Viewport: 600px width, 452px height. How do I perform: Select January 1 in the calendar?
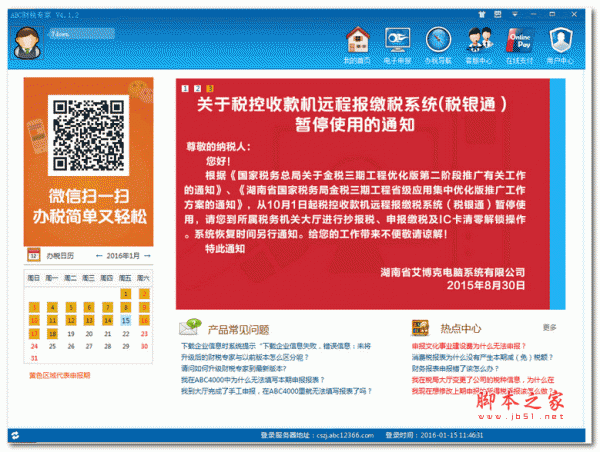[x=126, y=294]
